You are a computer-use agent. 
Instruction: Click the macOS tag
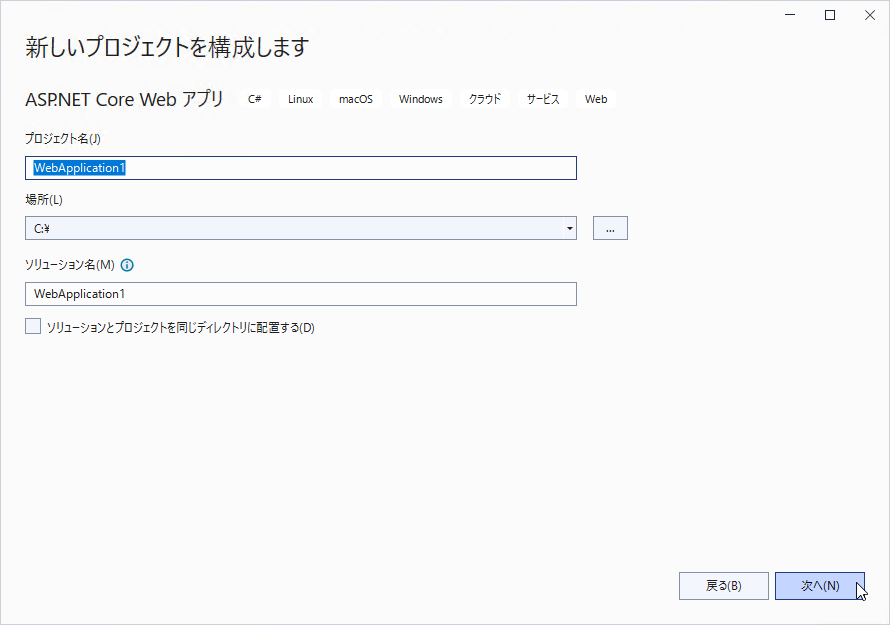pyautogui.click(x=356, y=99)
